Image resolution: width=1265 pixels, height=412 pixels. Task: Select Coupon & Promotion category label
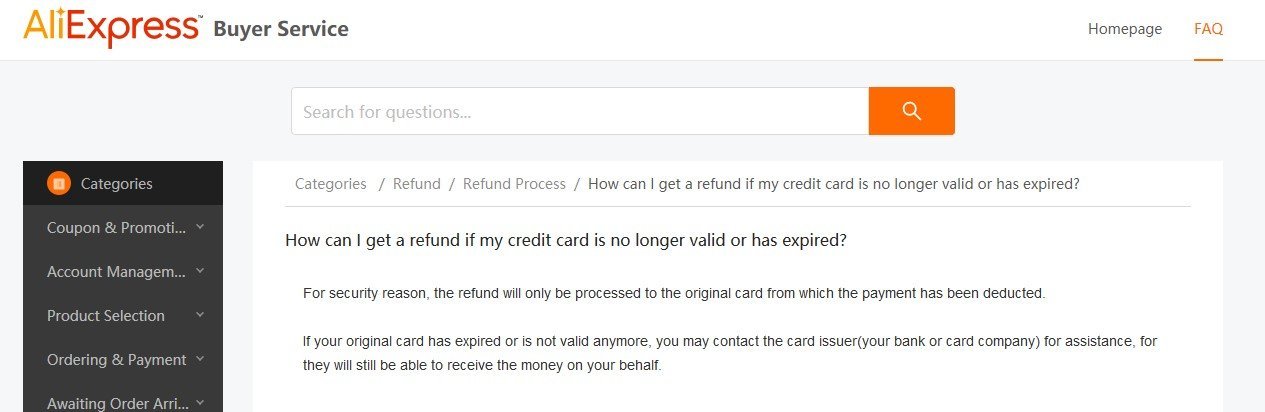[116, 228]
